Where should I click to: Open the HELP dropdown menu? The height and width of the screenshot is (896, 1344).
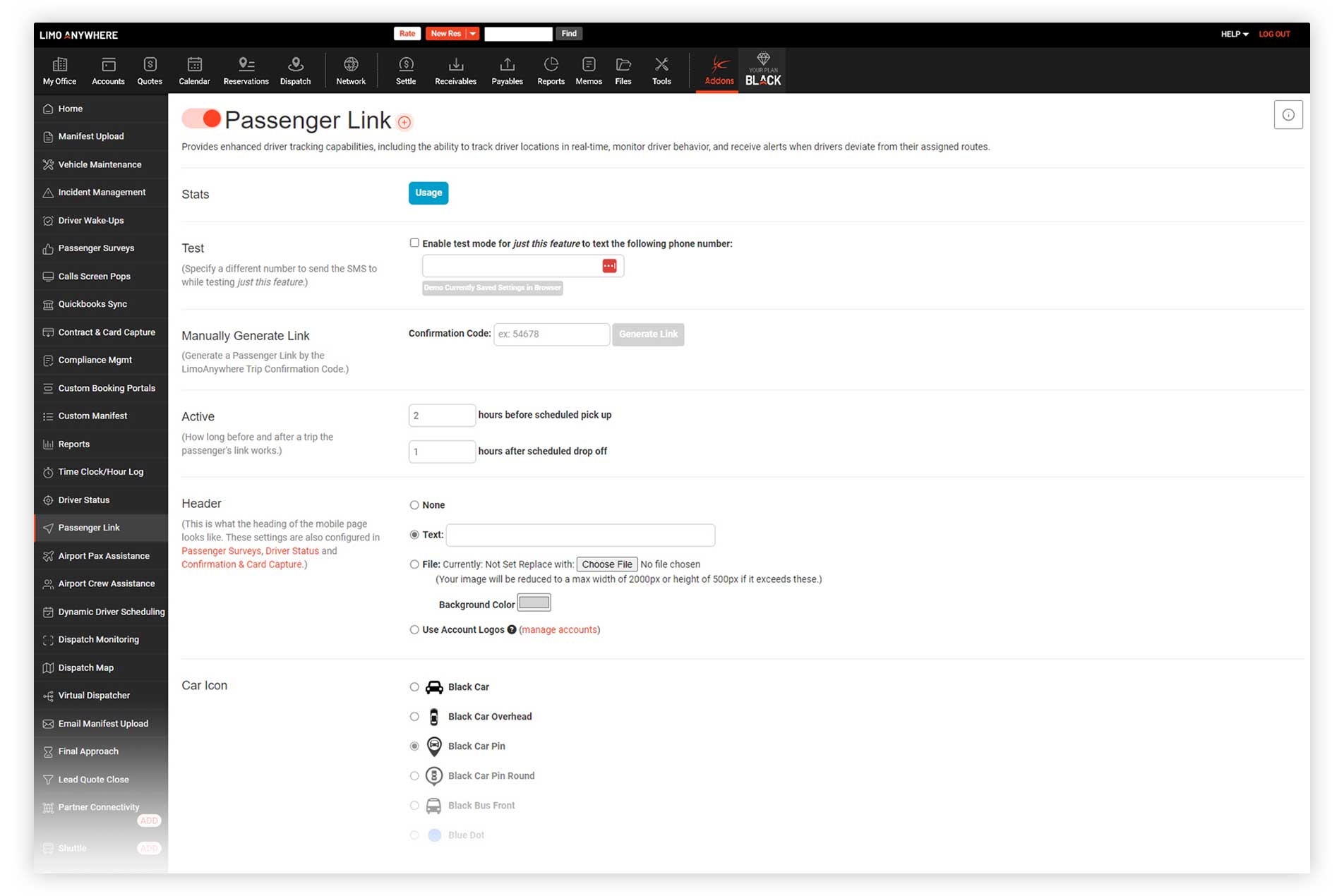[1235, 34]
